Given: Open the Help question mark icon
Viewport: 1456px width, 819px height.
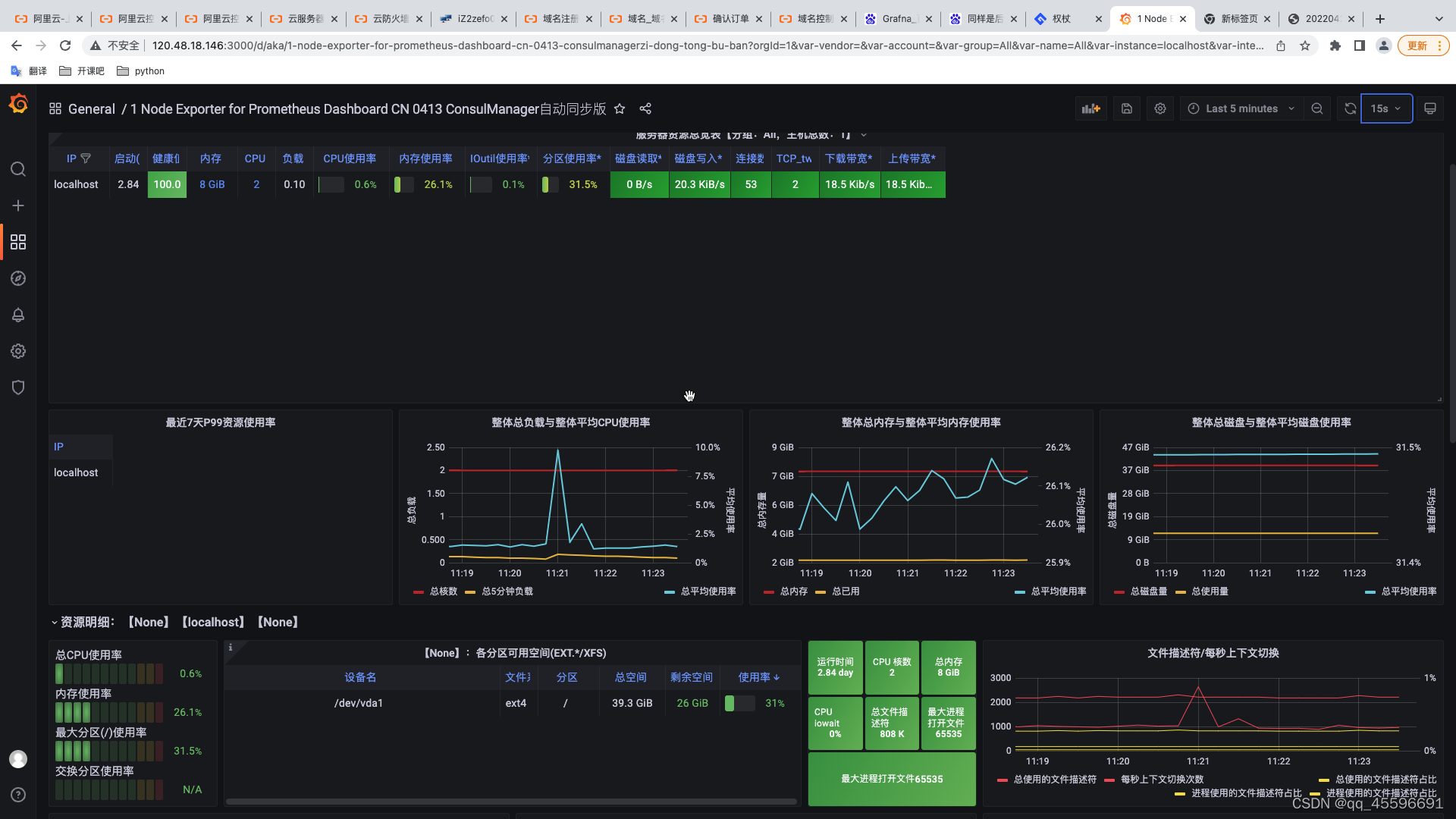Looking at the screenshot, I should [x=18, y=795].
